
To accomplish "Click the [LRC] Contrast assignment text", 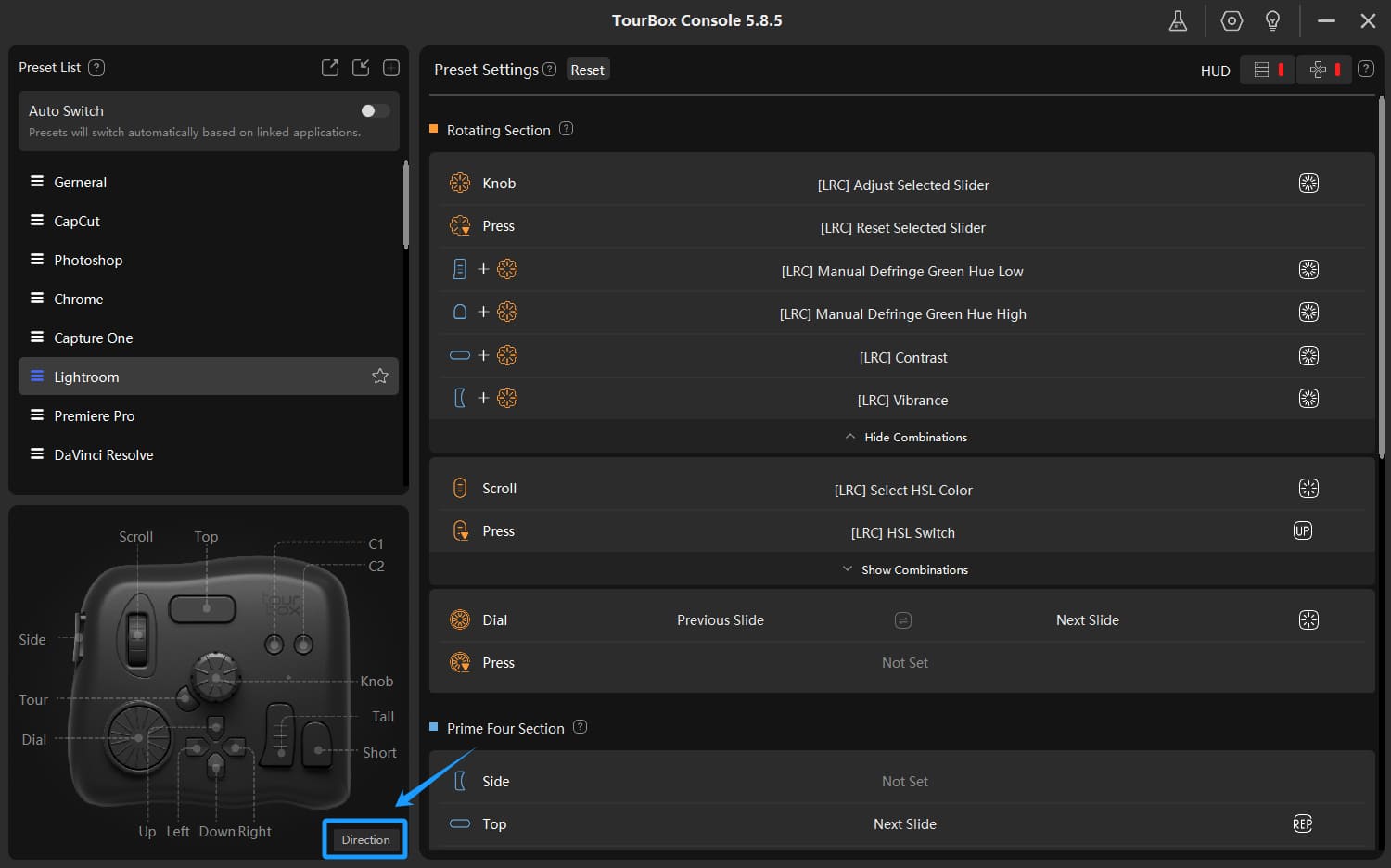I will (x=903, y=357).
